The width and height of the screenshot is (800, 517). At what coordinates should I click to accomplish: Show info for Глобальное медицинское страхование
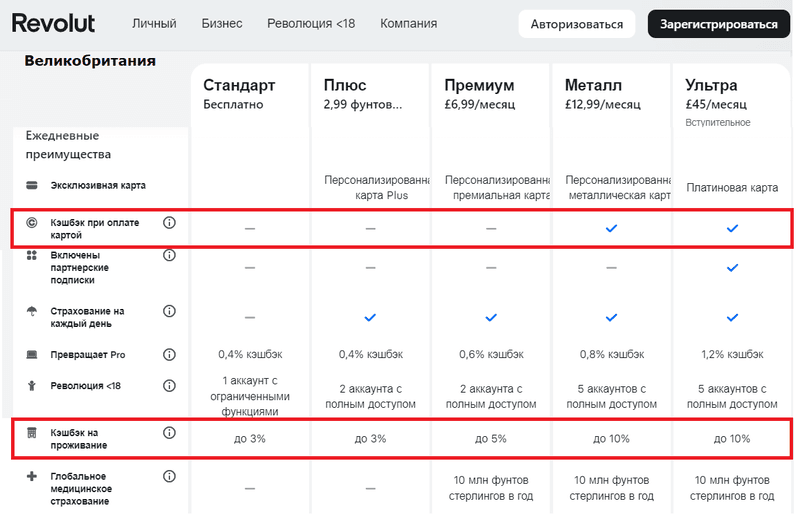pos(169,476)
